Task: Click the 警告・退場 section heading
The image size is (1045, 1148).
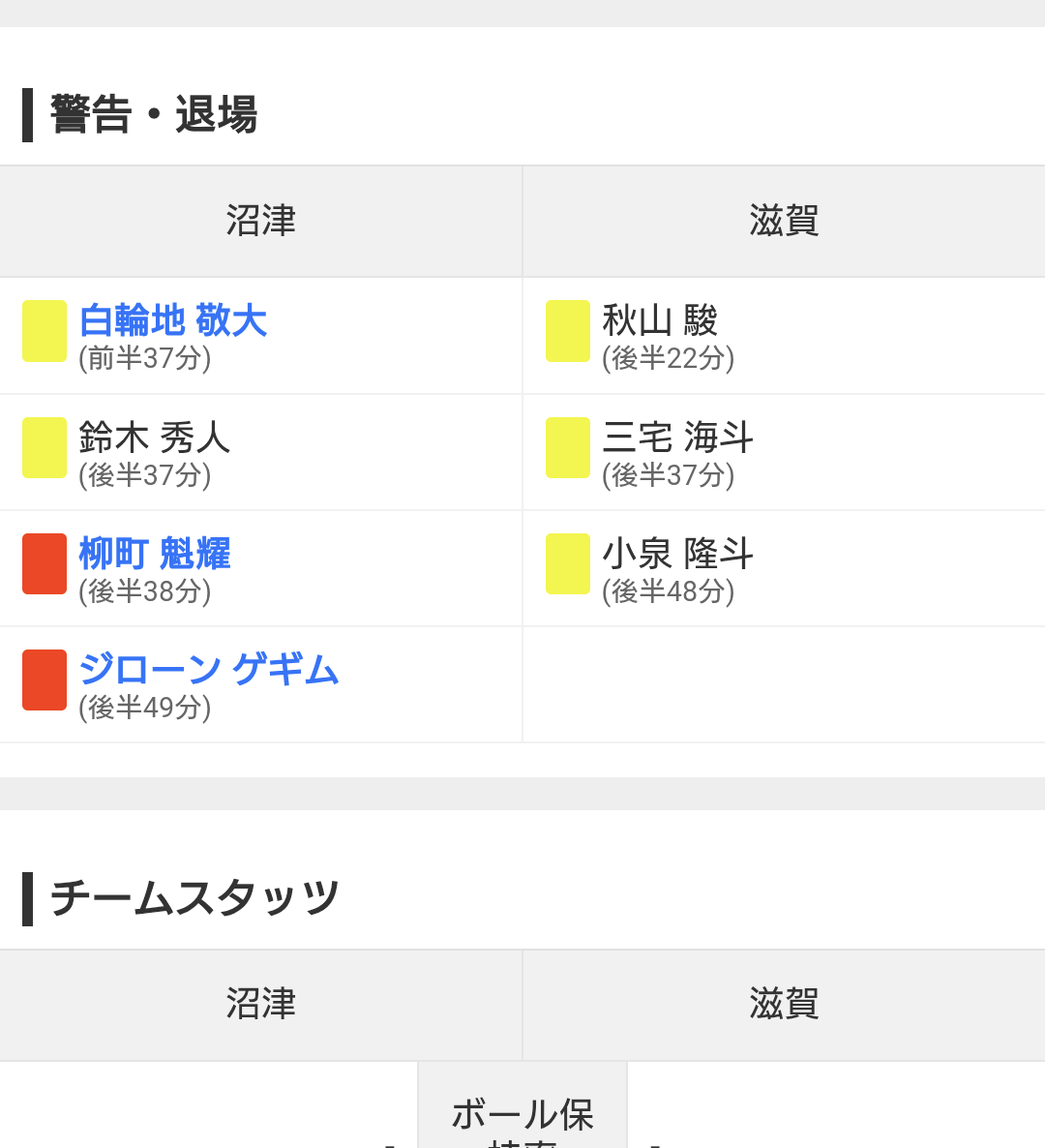Action: tap(154, 114)
